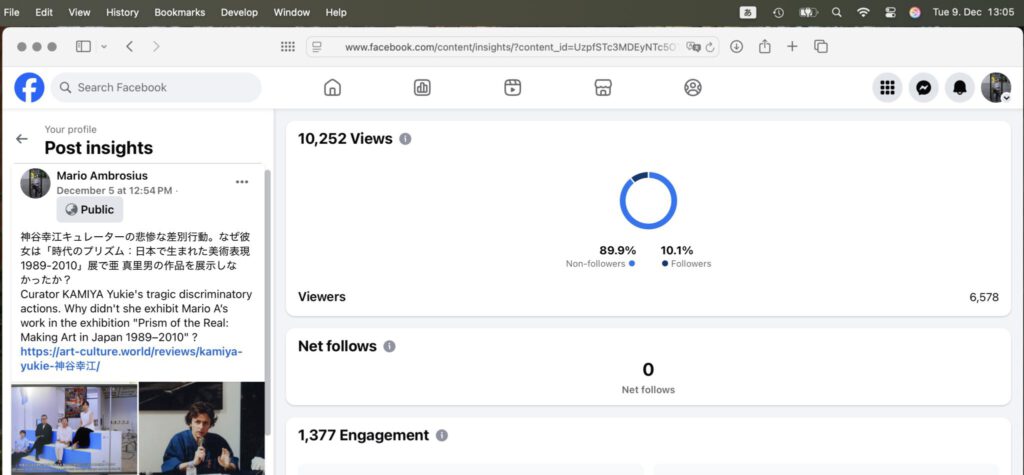1024x475 pixels.
Task: Open the Professional dashboard chart icon
Action: (x=422, y=88)
